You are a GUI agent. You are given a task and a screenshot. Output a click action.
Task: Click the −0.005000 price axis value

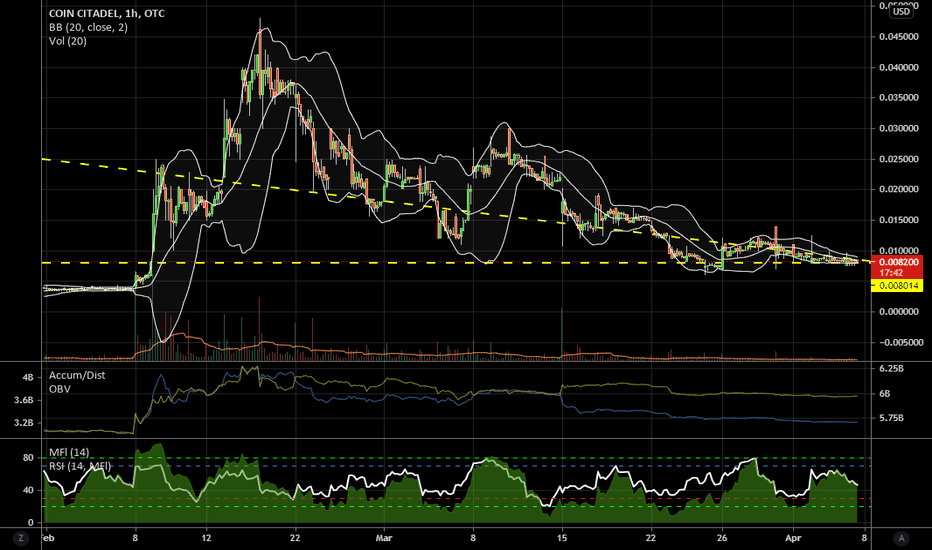click(899, 342)
